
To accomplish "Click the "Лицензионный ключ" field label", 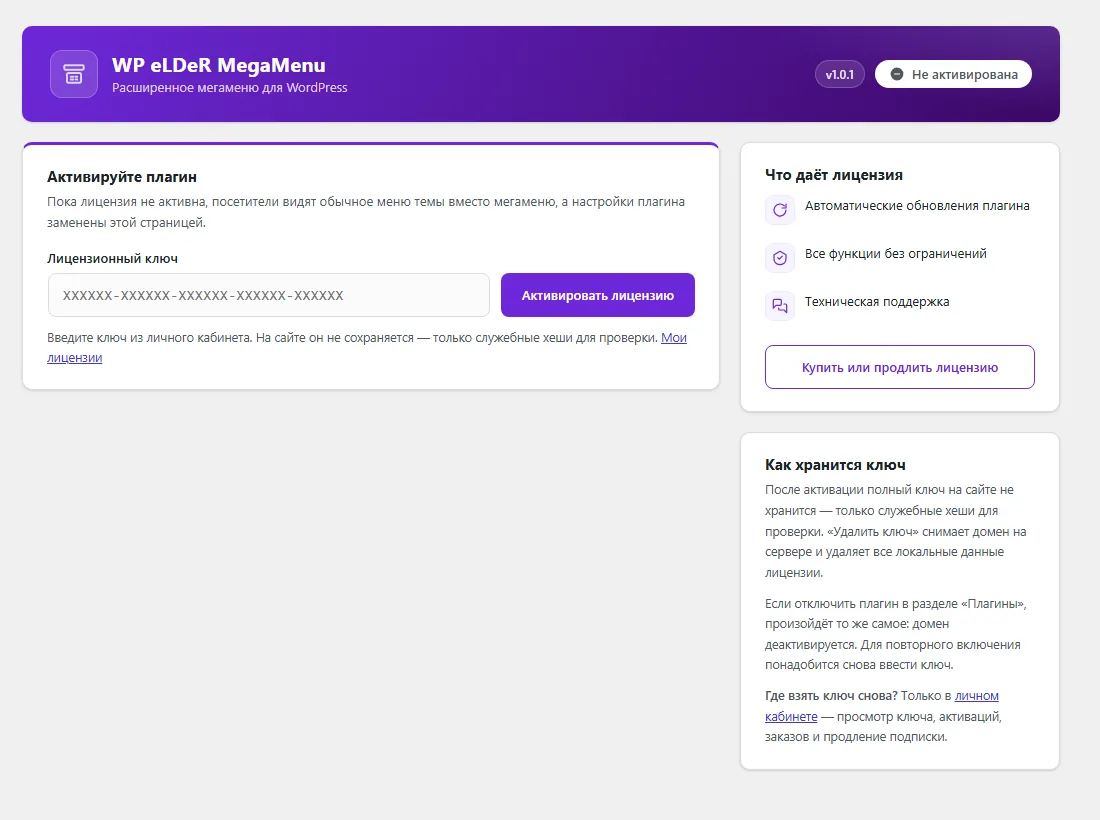I will point(112,259).
